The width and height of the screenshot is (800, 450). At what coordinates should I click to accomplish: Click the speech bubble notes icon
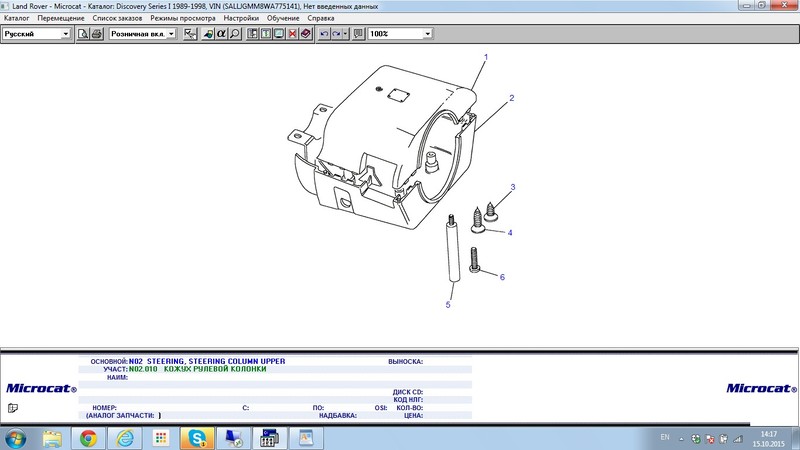[x=358, y=34]
